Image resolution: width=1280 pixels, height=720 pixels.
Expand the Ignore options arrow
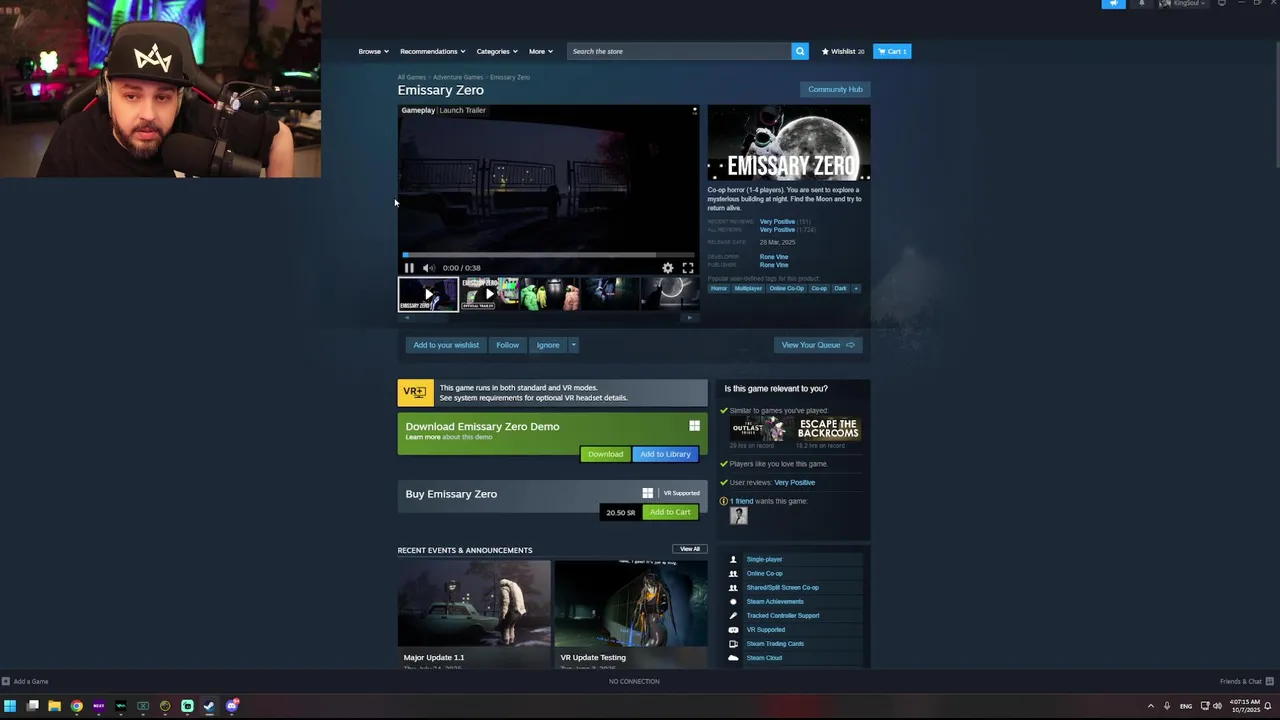click(573, 345)
